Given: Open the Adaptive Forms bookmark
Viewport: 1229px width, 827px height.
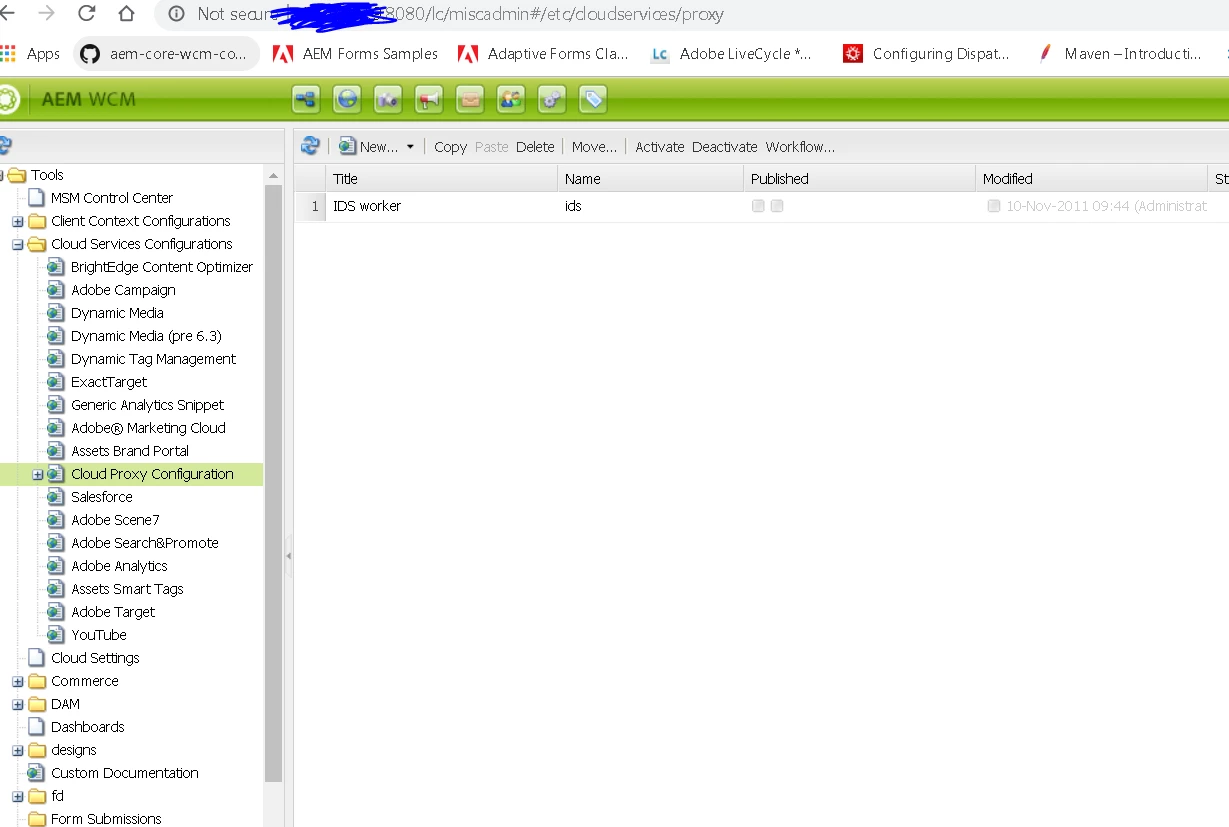Looking at the screenshot, I should pos(544,54).
